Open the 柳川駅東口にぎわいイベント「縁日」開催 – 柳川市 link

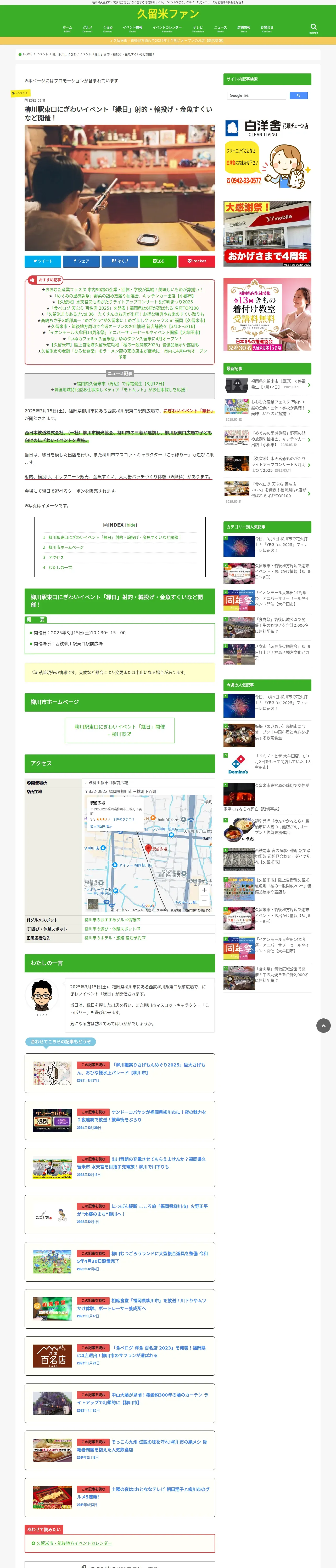[x=120, y=730]
